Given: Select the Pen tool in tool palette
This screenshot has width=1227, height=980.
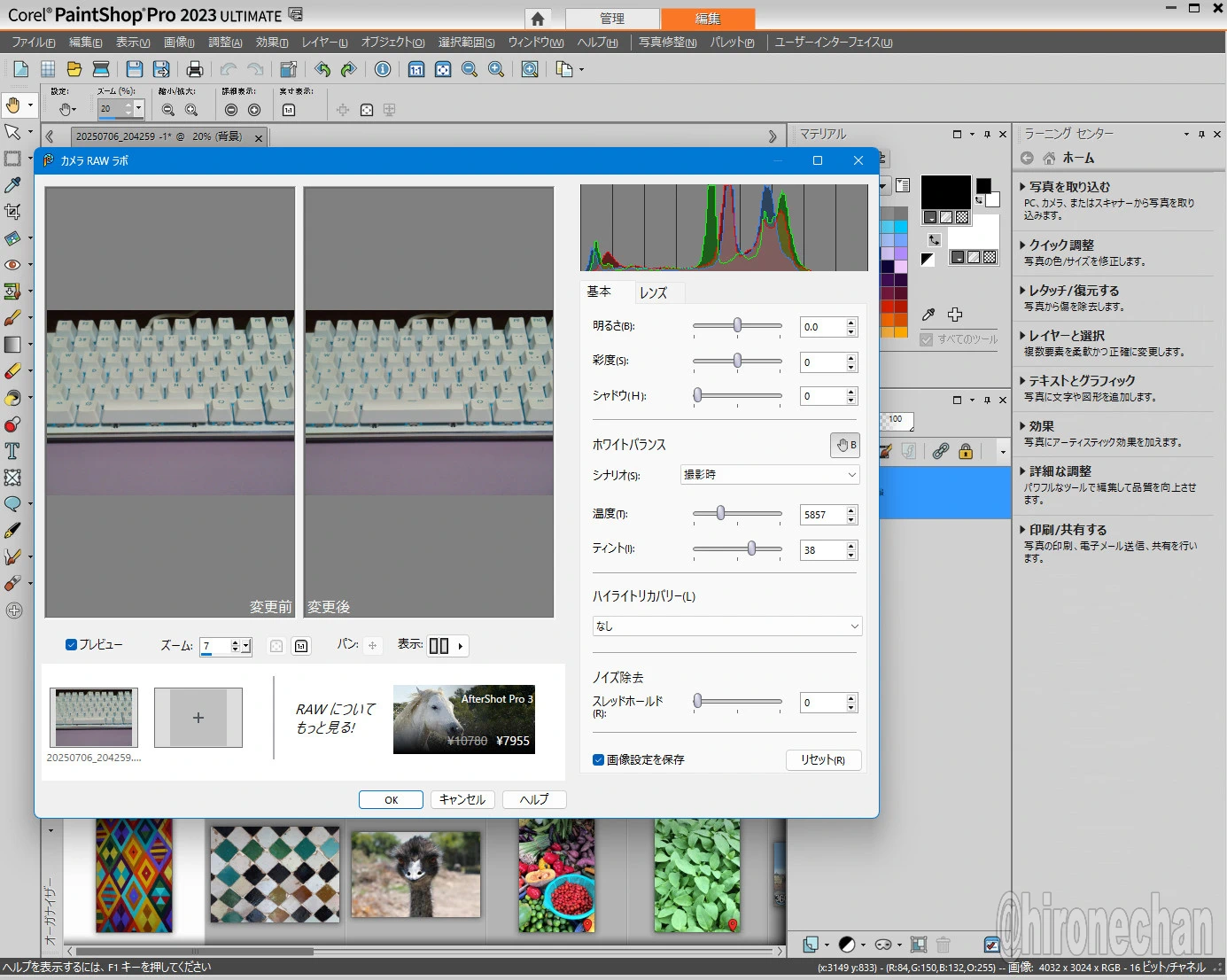Looking at the screenshot, I should (12, 530).
